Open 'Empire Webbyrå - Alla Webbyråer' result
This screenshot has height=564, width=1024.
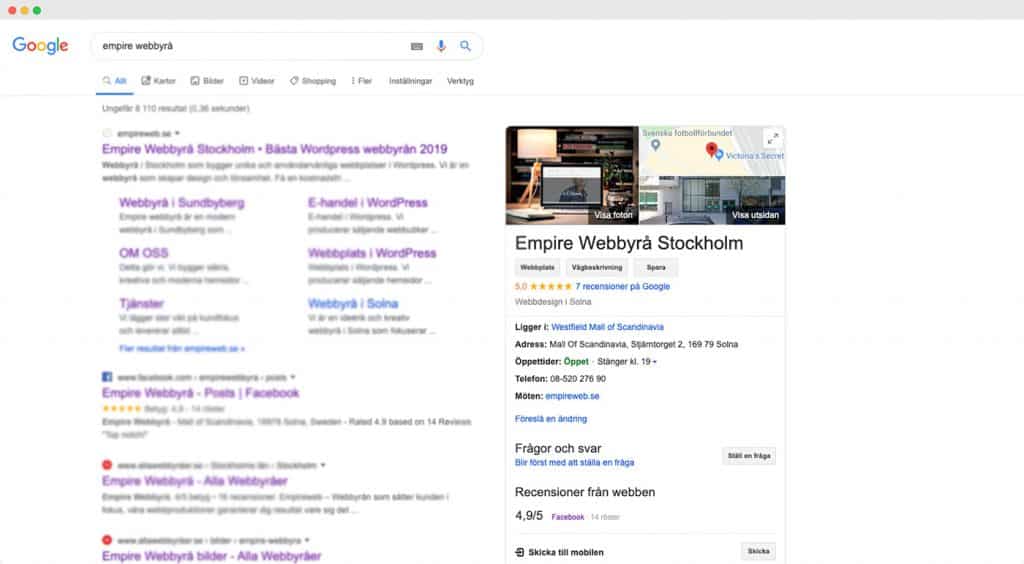[195, 481]
